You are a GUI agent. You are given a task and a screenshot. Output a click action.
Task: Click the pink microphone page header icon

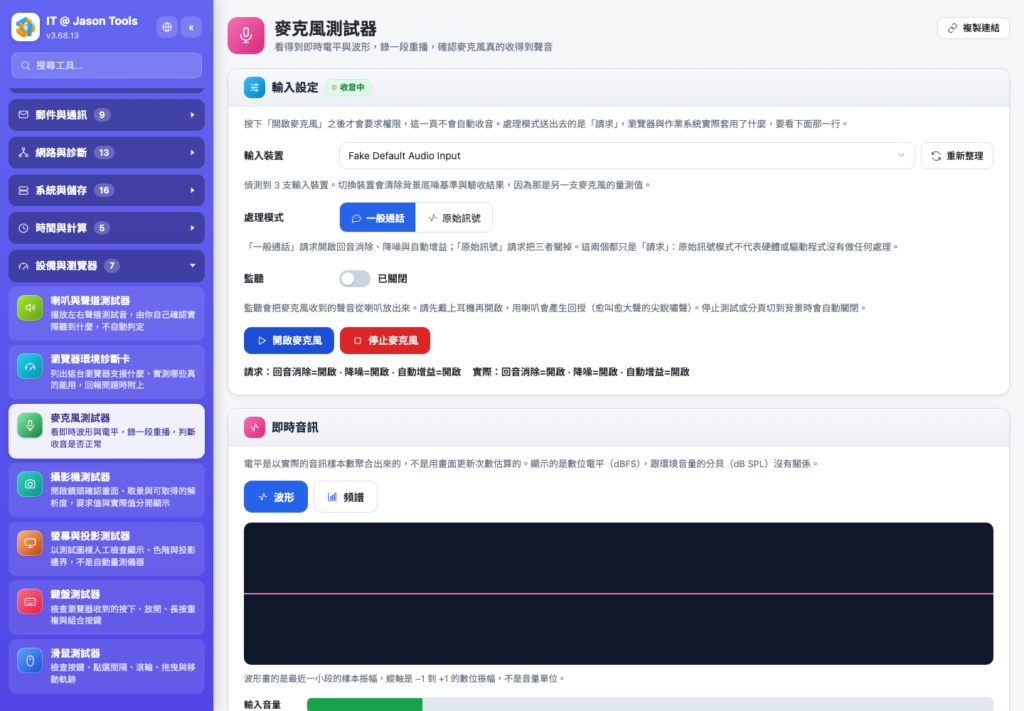point(246,35)
